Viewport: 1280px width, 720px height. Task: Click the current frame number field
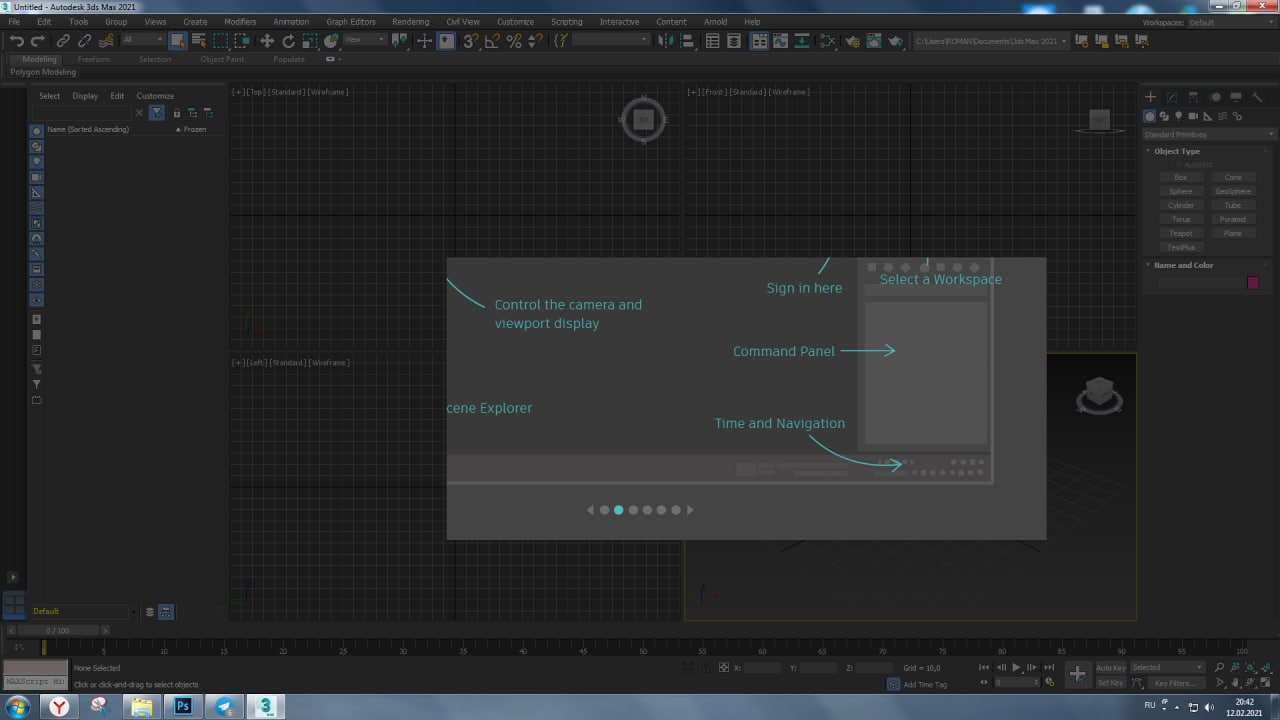pyautogui.click(x=1016, y=682)
